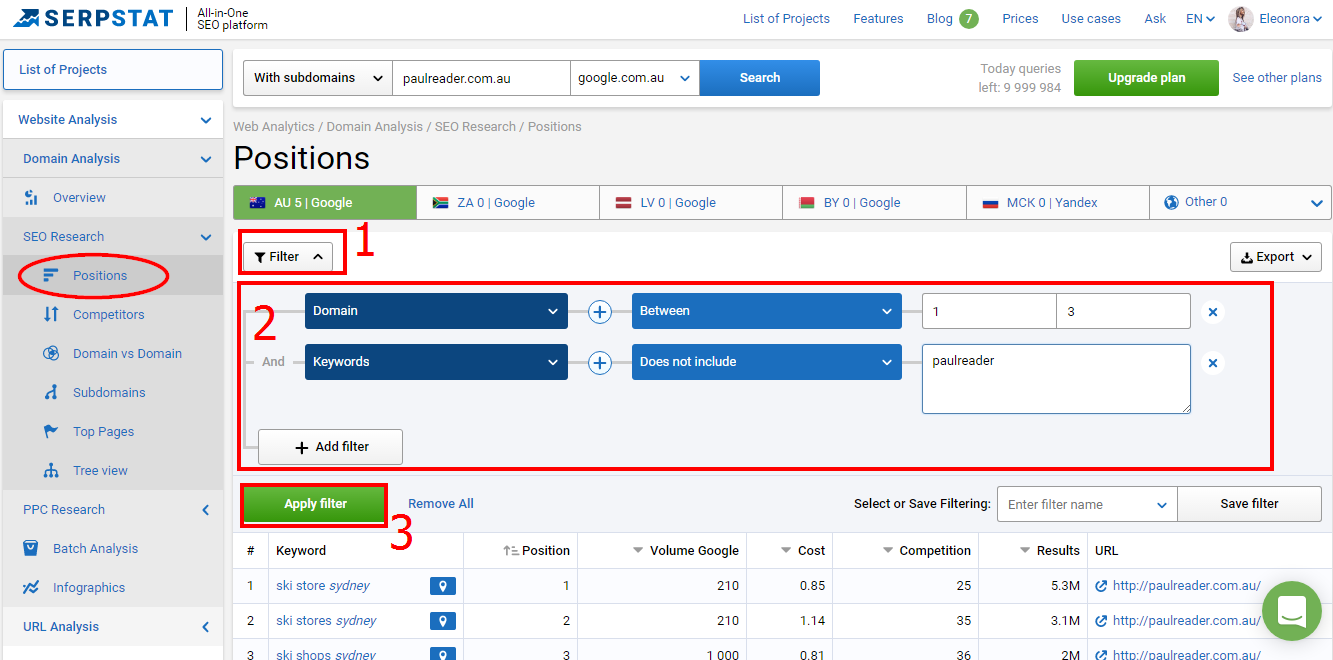Open the Domain filter parameter dropdown
This screenshot has width=1333, height=660.
click(x=436, y=311)
